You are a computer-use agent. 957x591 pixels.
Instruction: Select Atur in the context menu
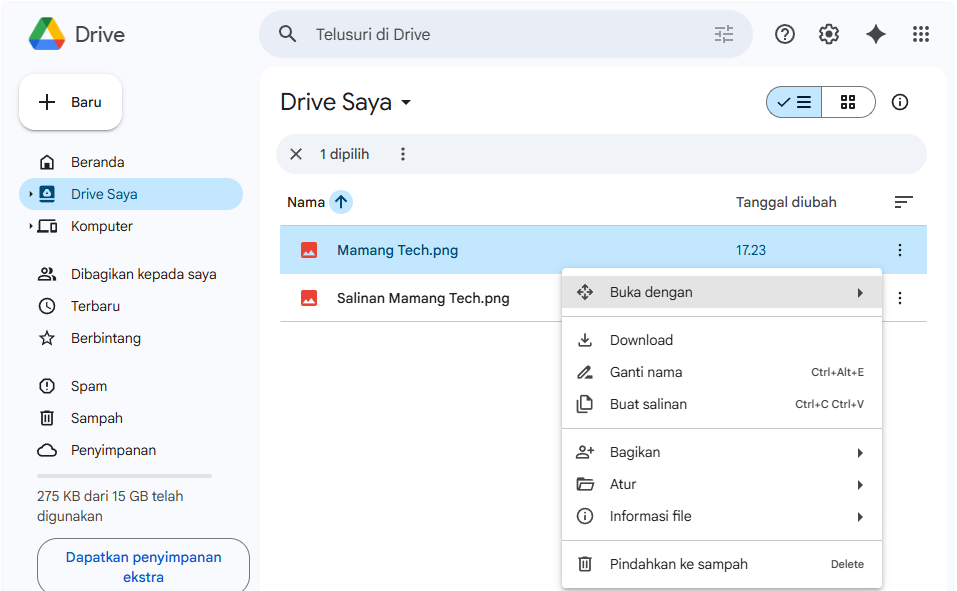[721, 484]
